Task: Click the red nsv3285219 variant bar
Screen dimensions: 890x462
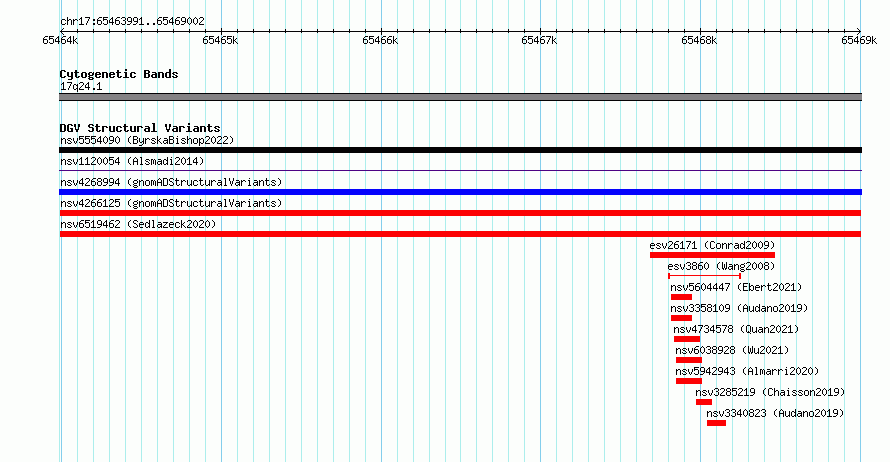Action: (704, 402)
